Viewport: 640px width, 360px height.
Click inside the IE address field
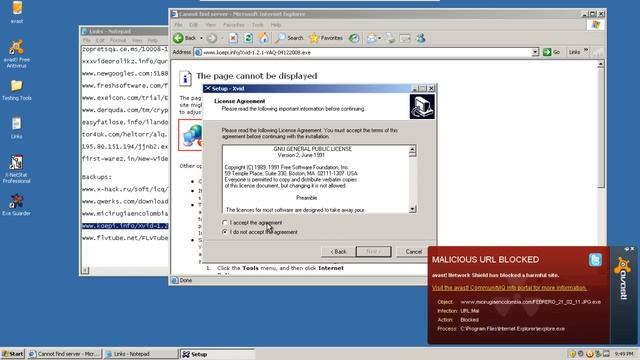click(366, 52)
